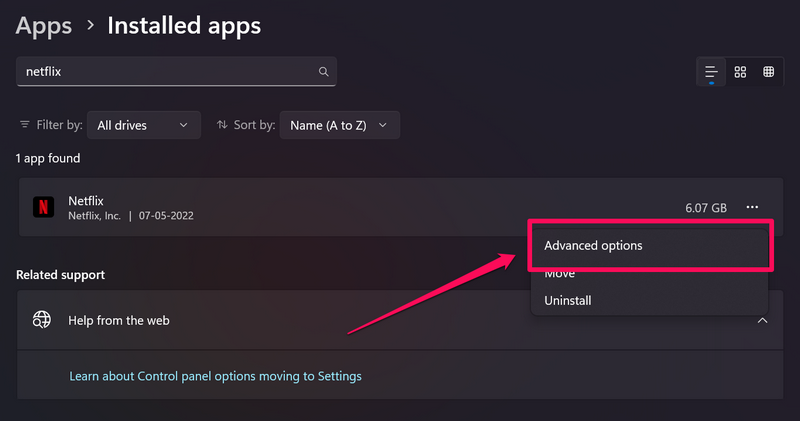
Task: Select Move in the context menu
Action: click(x=560, y=273)
